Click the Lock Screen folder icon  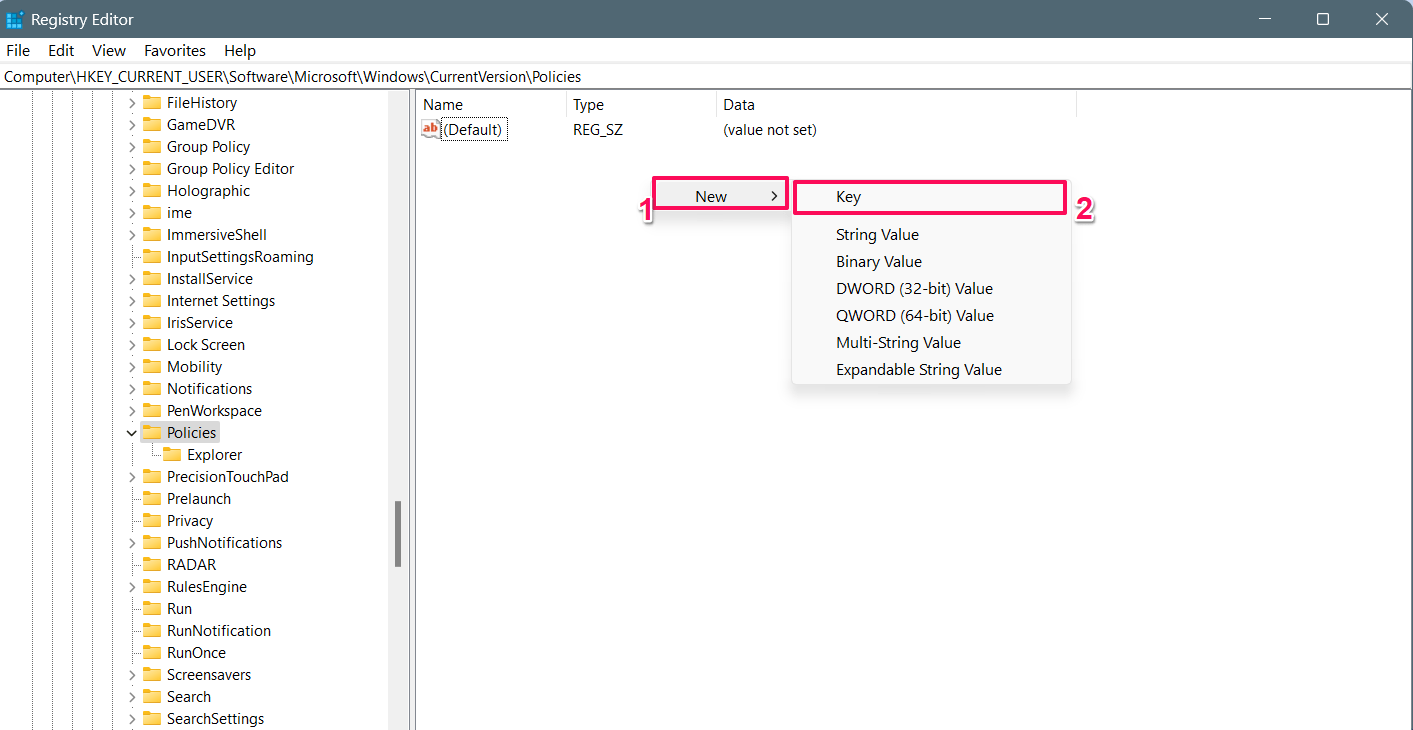[152, 344]
